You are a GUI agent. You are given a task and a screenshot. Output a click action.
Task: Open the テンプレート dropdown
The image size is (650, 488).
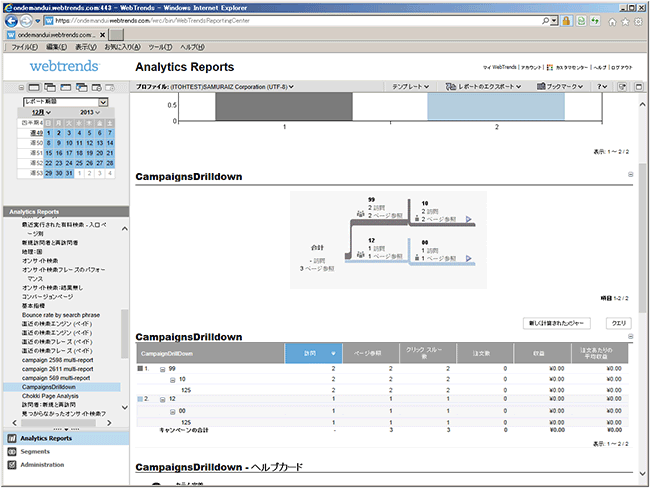tap(411, 87)
